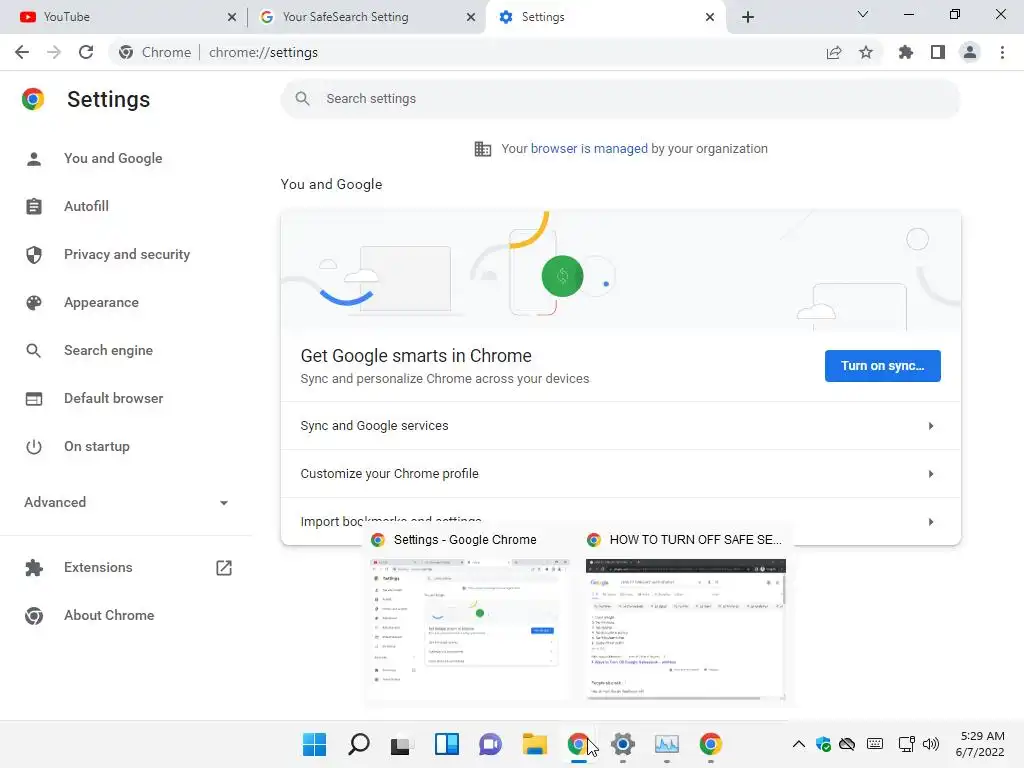Open the Windows Start button
This screenshot has width=1024, height=768.
pos(314,744)
